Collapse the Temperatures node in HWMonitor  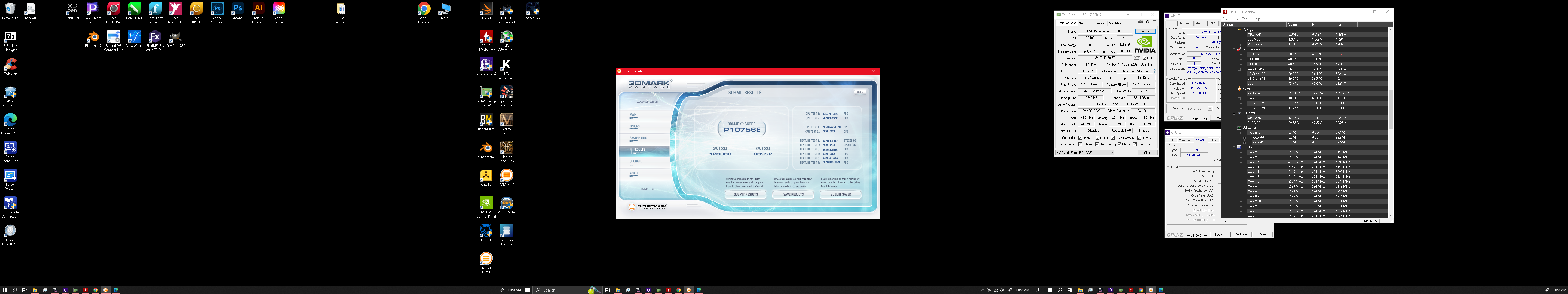pos(1235,49)
